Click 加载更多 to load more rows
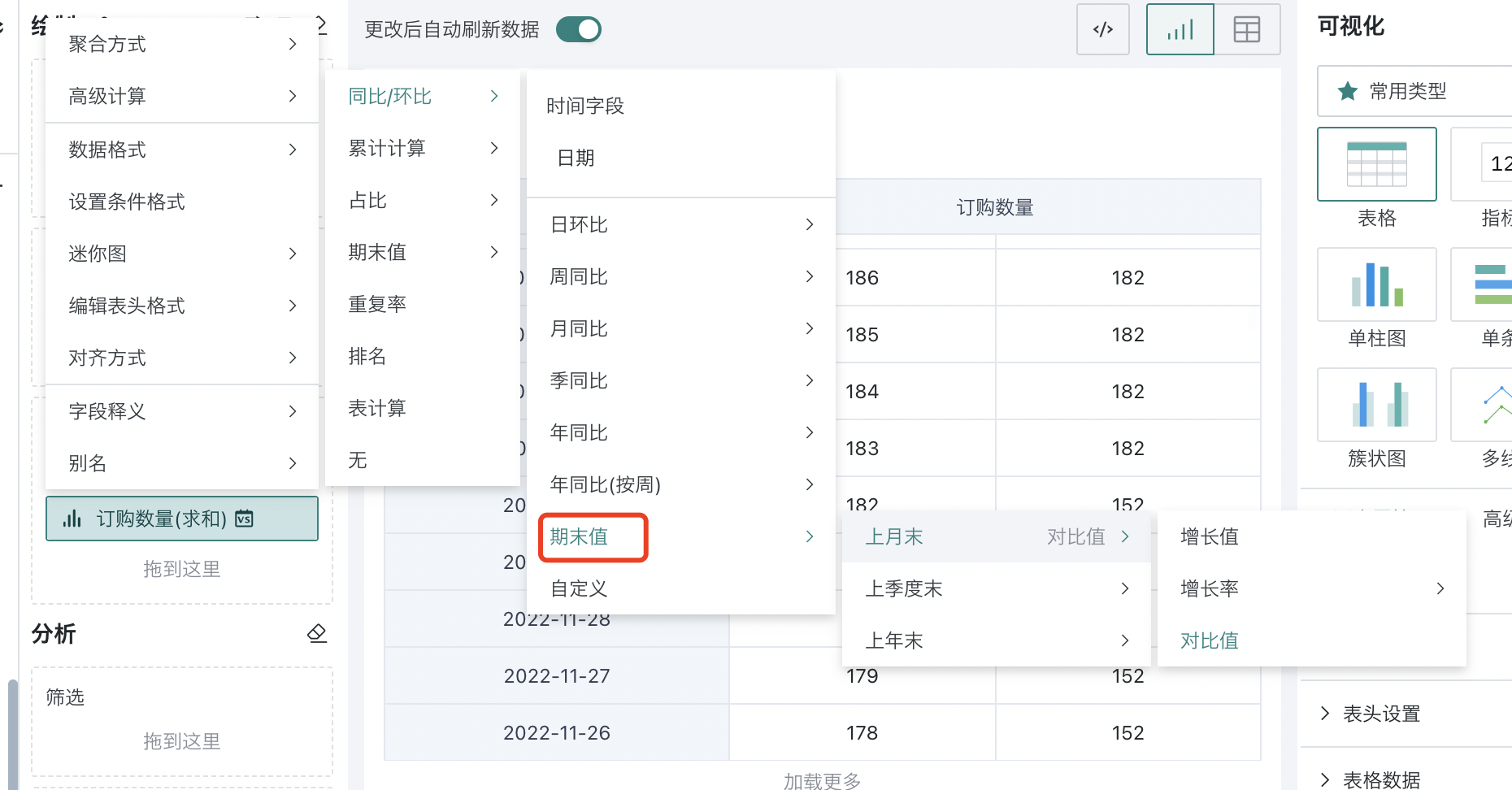The image size is (1512, 790). point(822,780)
